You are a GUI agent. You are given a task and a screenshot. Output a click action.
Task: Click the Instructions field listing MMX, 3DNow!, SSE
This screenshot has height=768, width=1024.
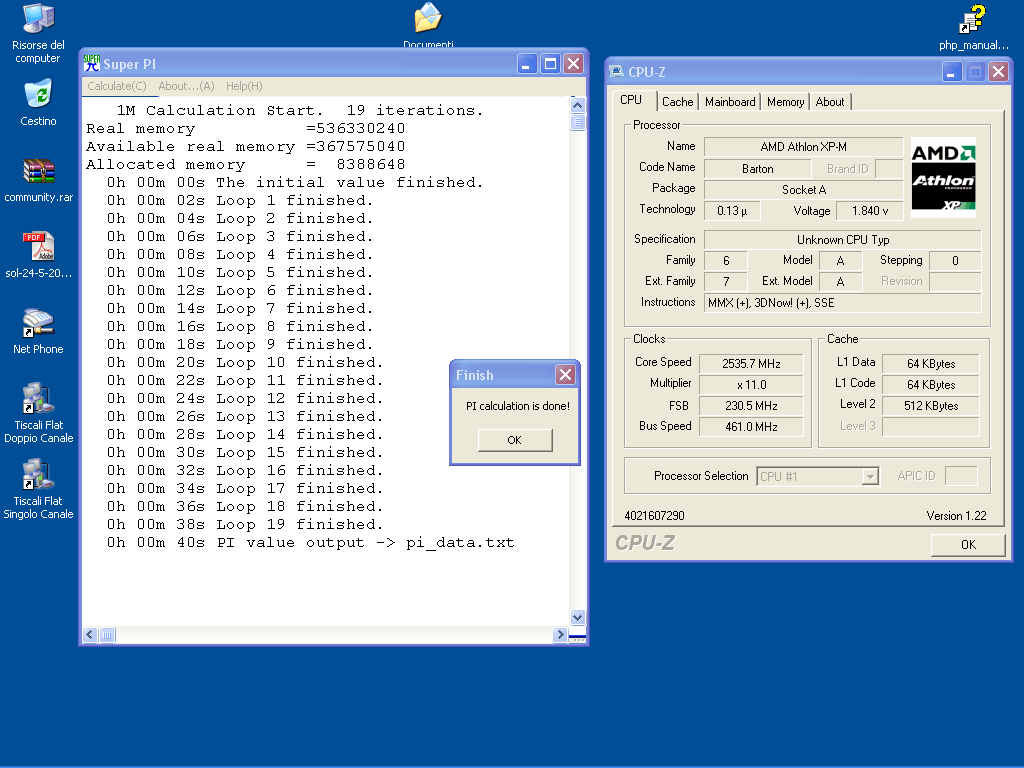(x=842, y=303)
